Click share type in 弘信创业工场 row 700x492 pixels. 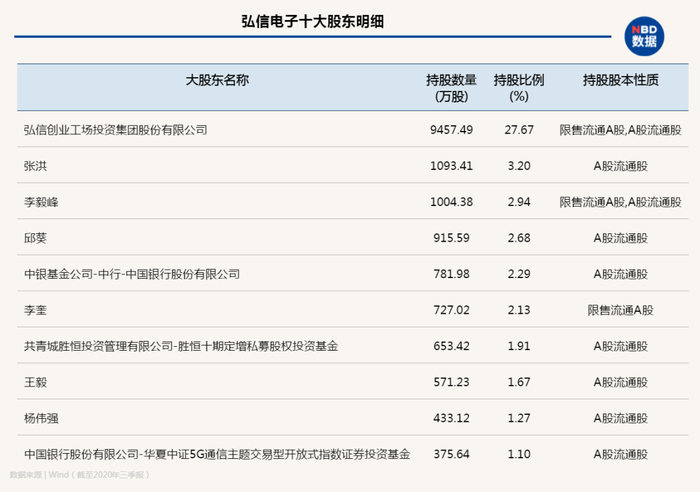(621, 130)
